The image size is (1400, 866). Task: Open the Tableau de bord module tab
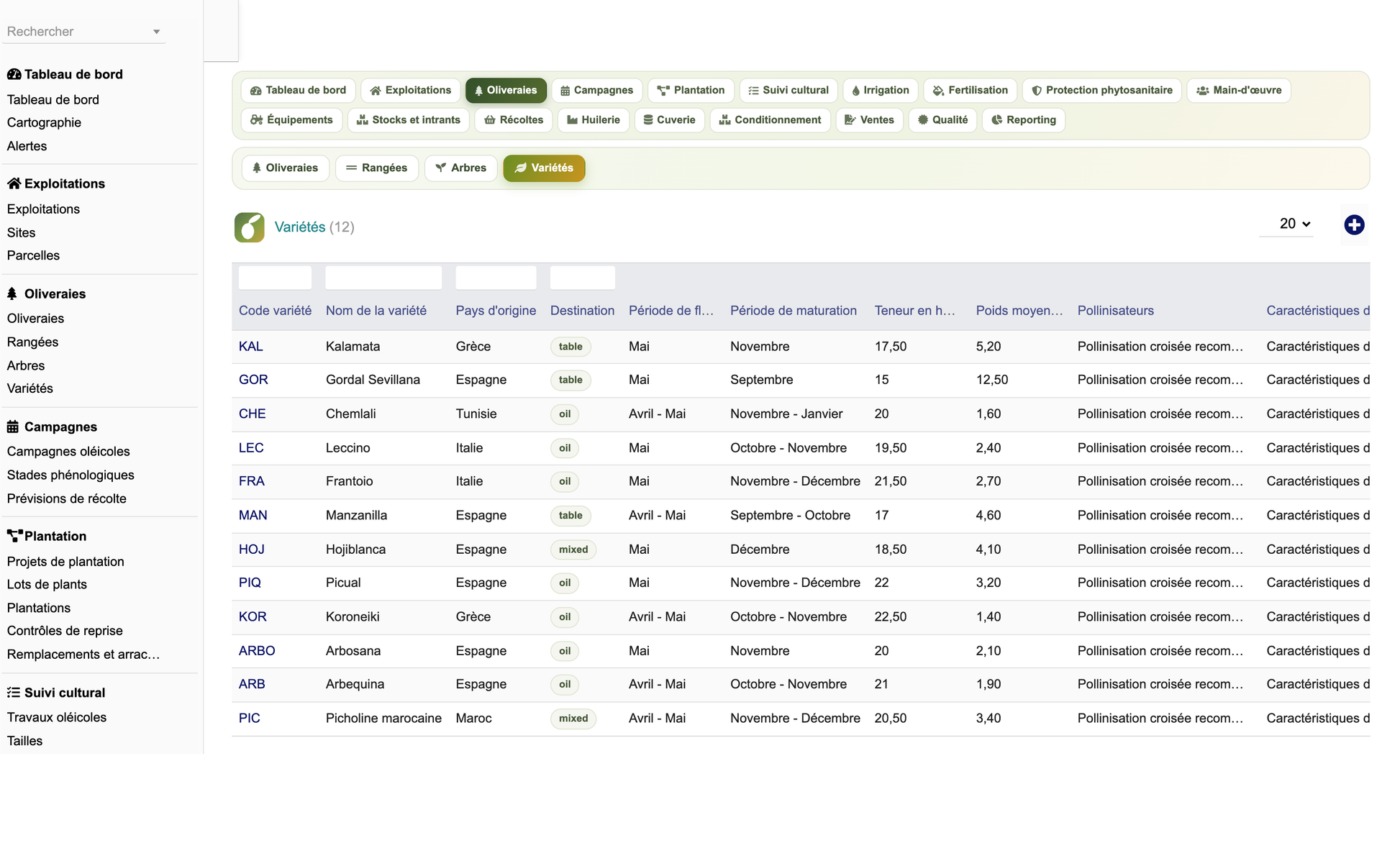click(x=299, y=91)
